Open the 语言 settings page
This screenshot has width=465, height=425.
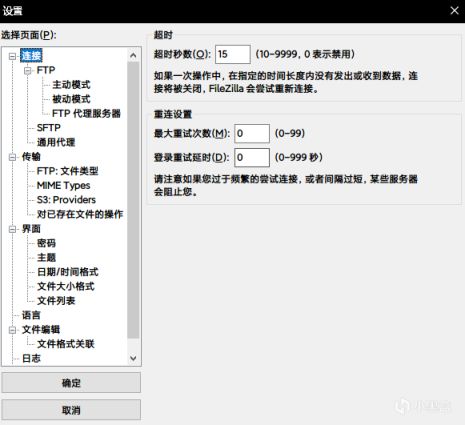click(31, 315)
